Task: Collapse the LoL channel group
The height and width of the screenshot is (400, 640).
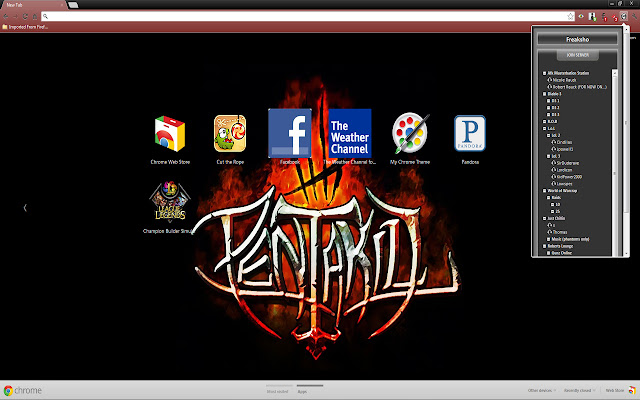Action: pos(544,128)
